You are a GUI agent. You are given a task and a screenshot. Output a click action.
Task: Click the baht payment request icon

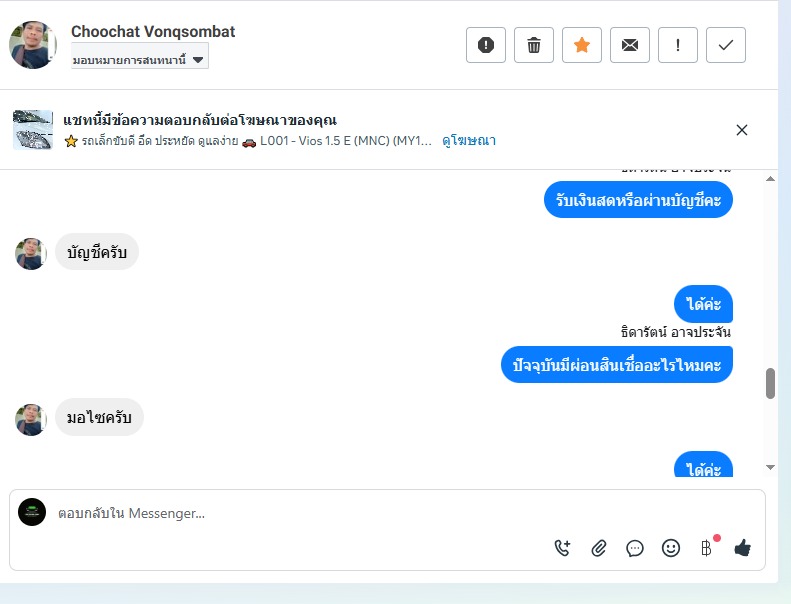[x=706, y=547]
